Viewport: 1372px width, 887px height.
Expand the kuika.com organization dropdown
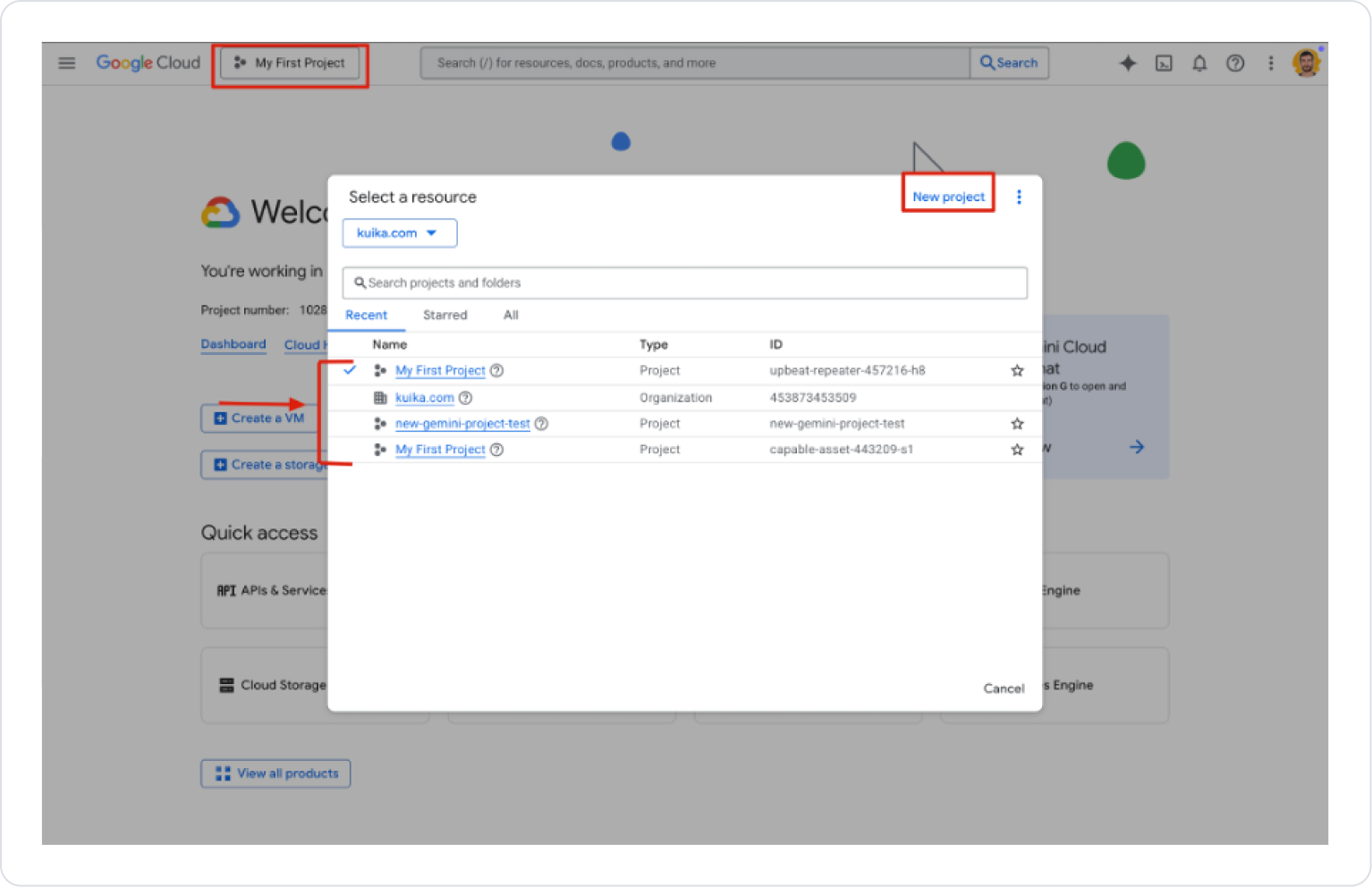click(400, 233)
